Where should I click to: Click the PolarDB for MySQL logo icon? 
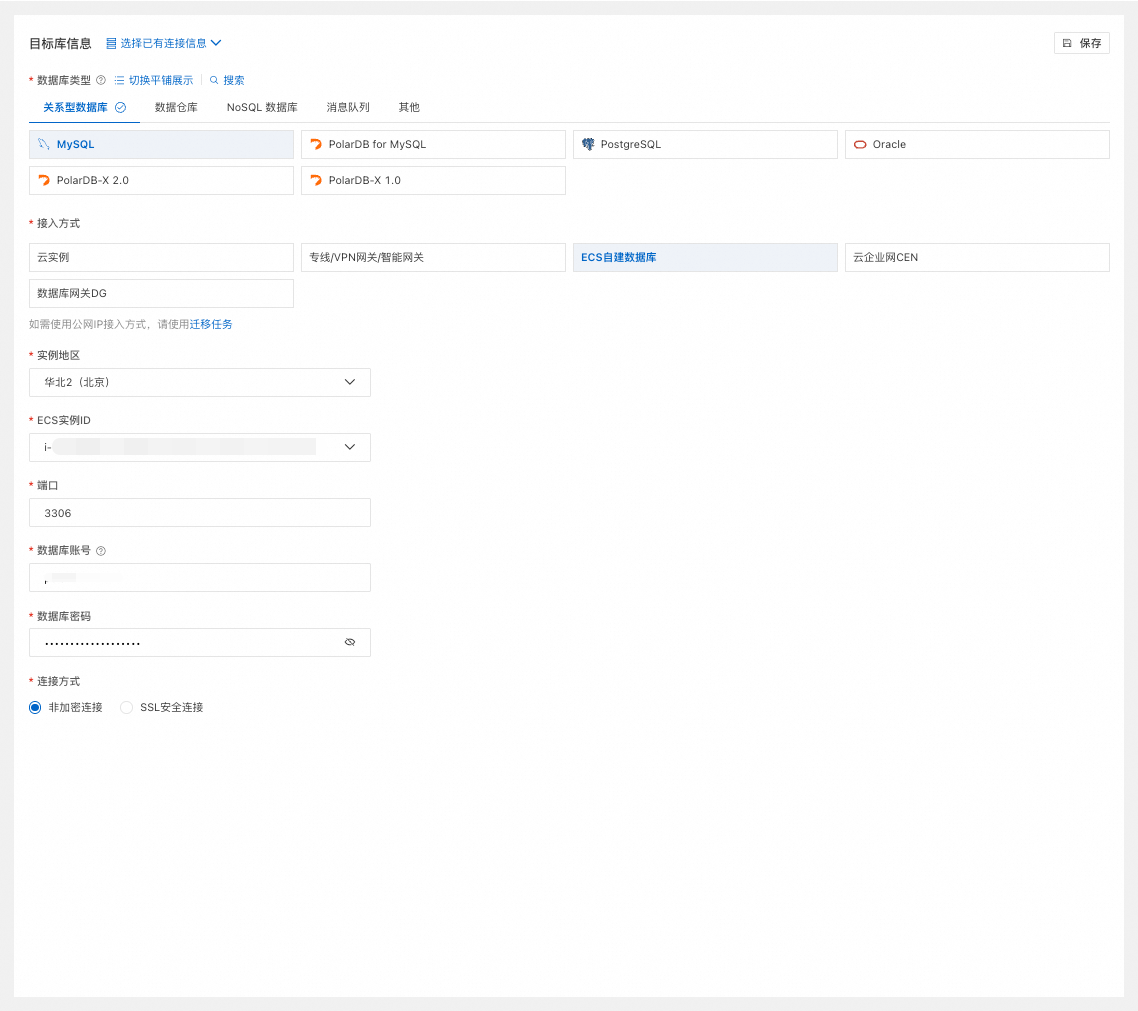point(316,144)
